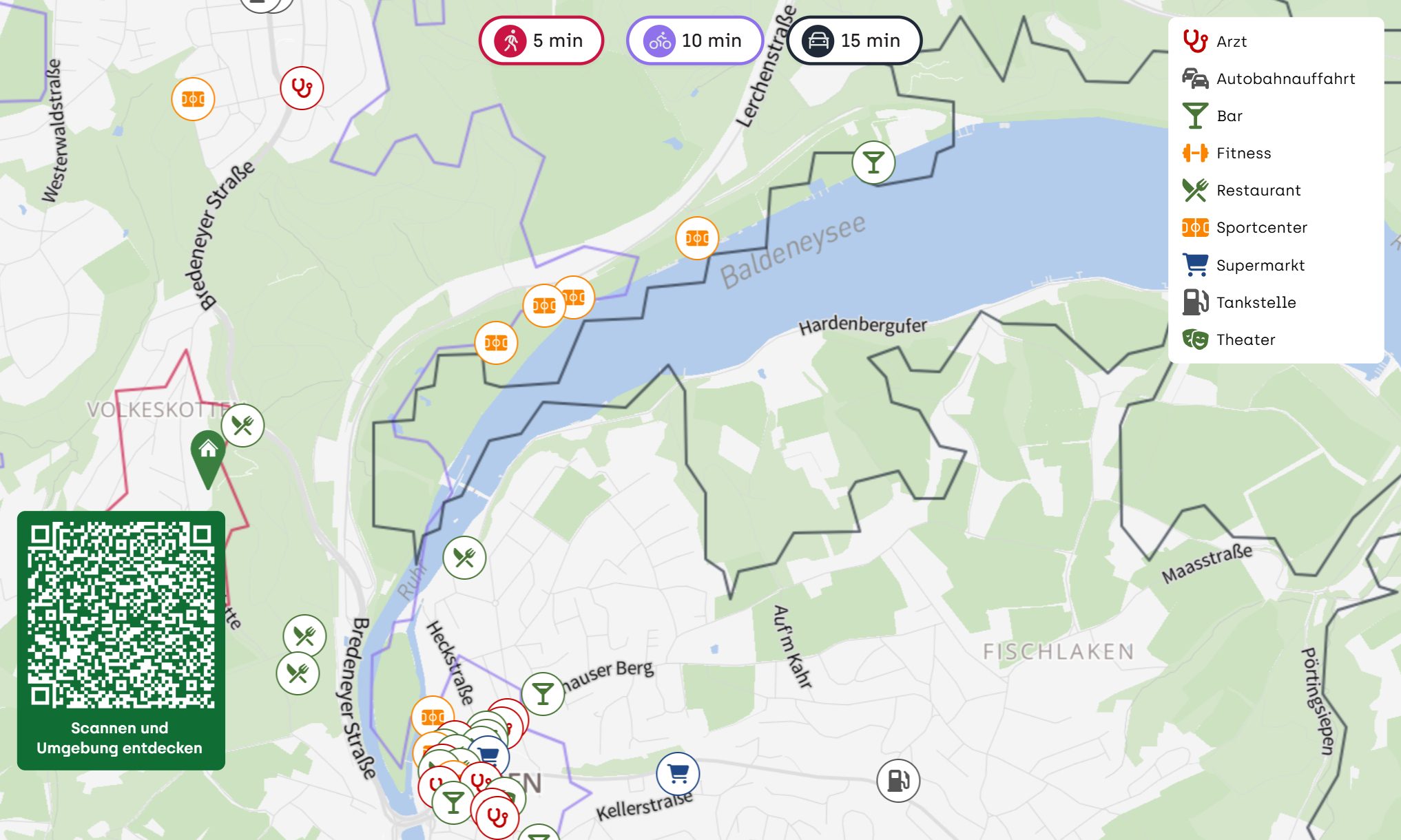Image resolution: width=1401 pixels, height=840 pixels.
Task: Click the bar marker near Heckstraße
Action: tap(543, 694)
